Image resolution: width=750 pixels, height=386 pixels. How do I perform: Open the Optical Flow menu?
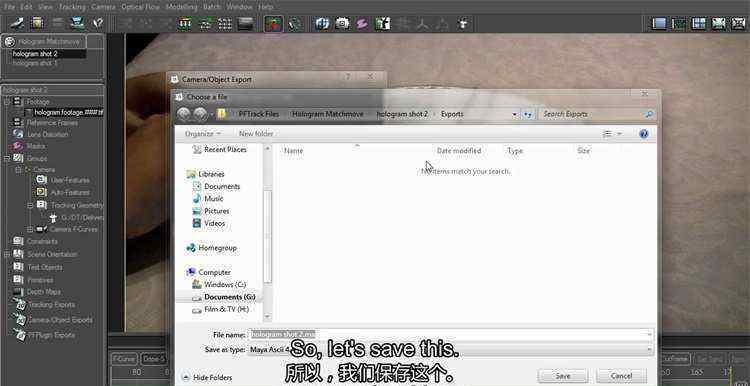pos(139,7)
